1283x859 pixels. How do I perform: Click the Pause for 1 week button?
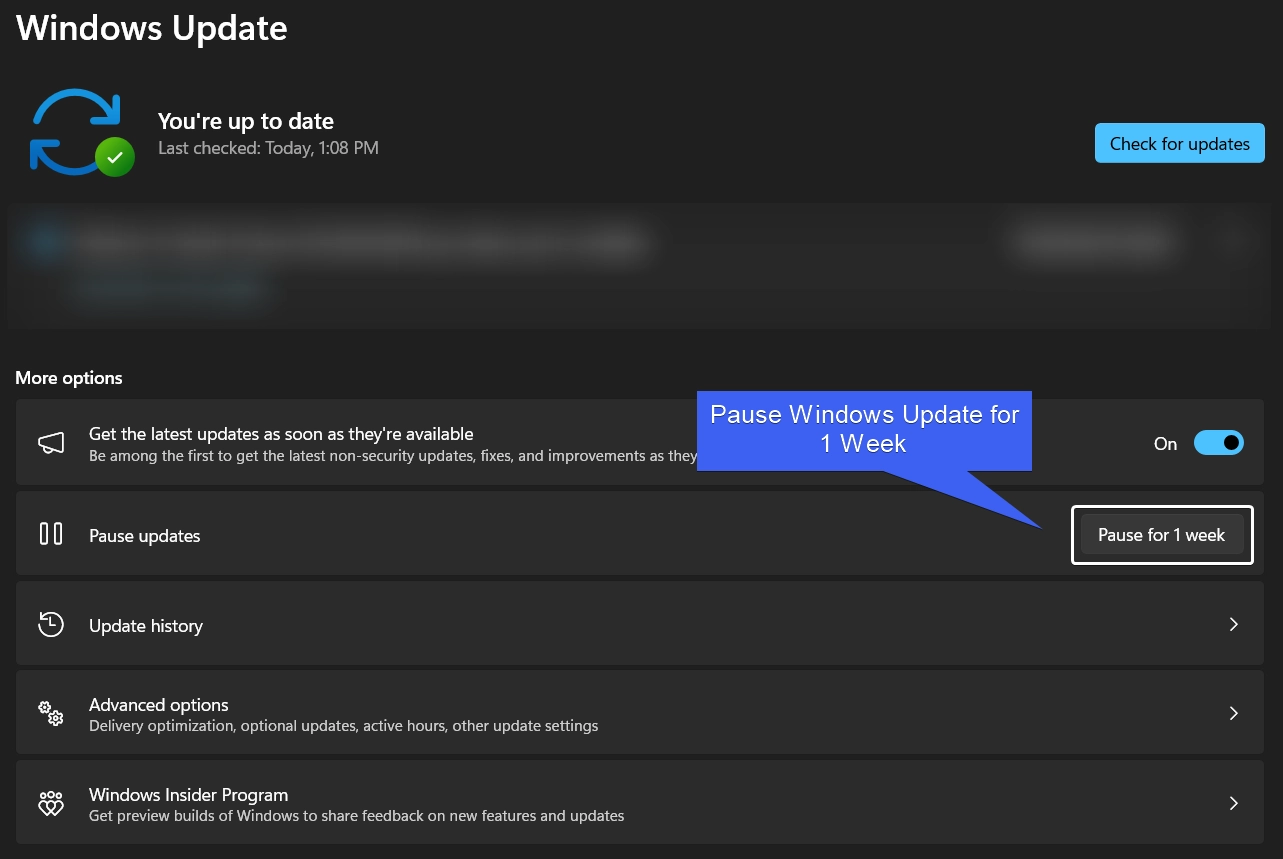(1162, 535)
